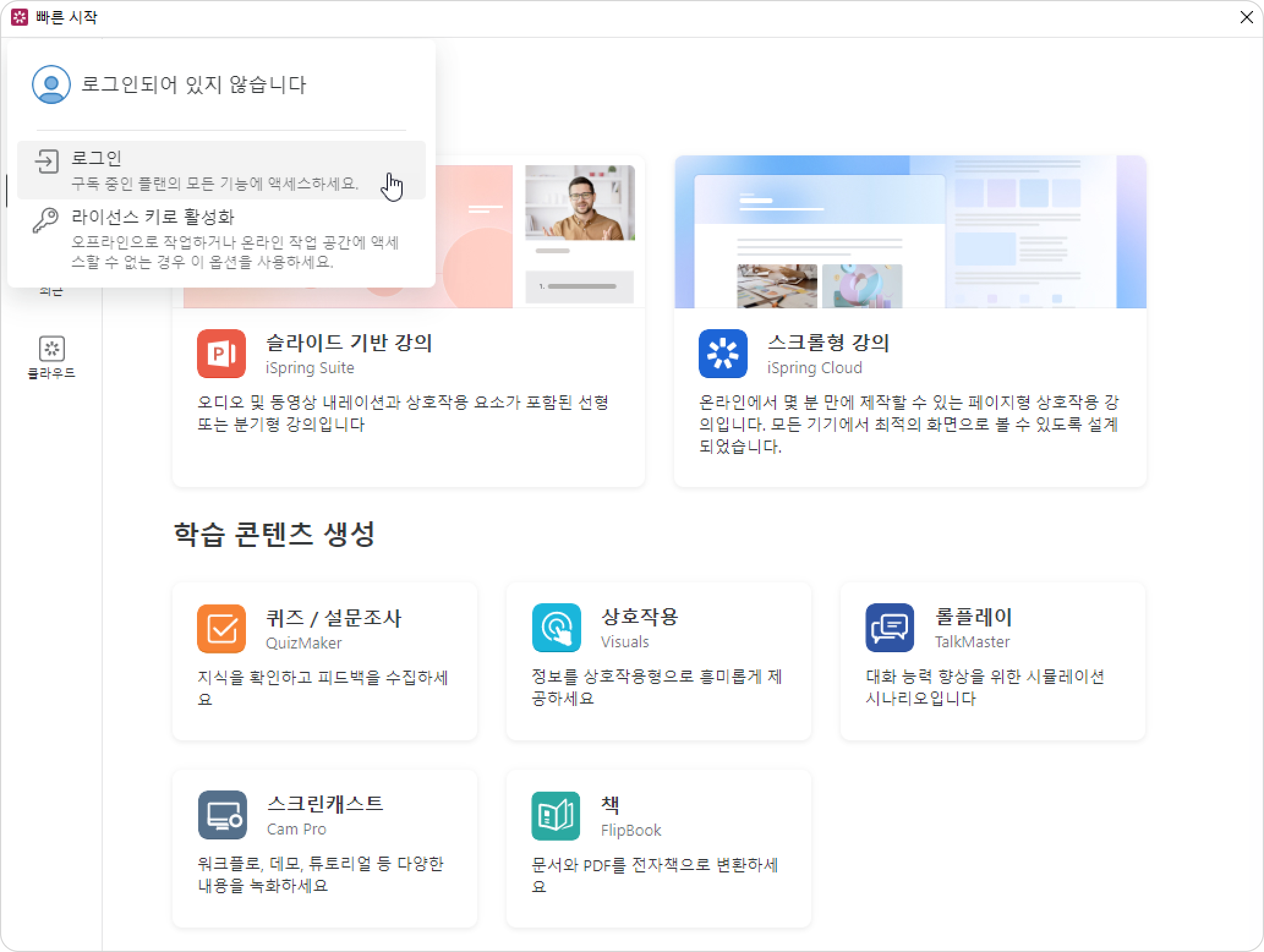
Task: Click the PowerPoint iSpring Suite icon
Action: (221, 354)
